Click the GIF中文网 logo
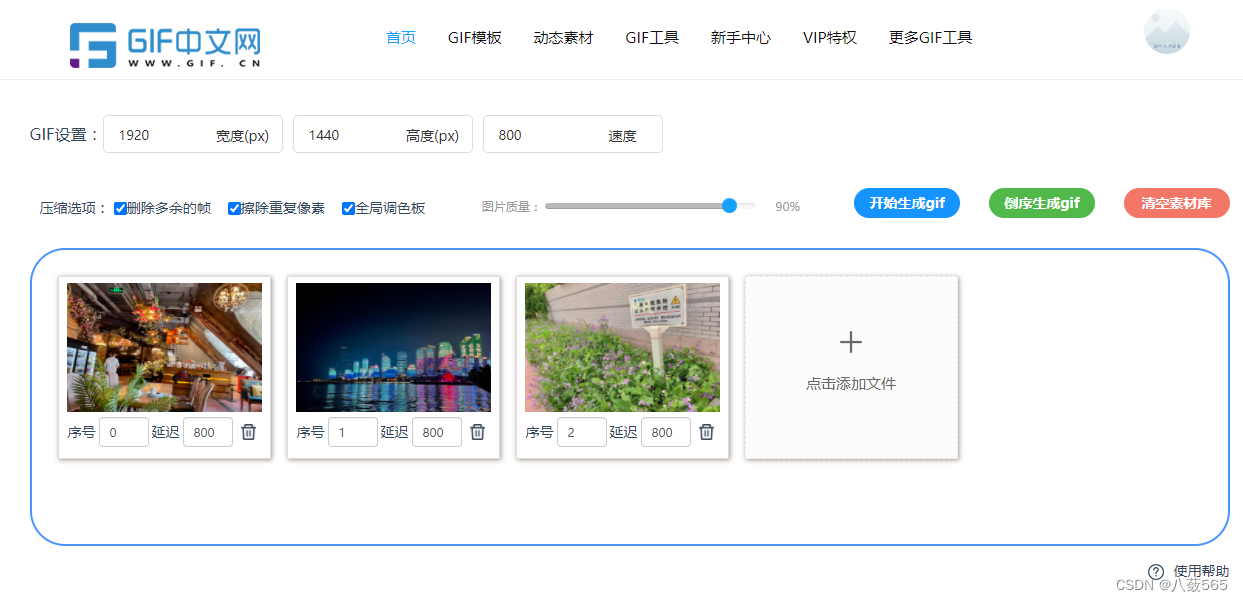Viewport: 1243px width, 602px height. [165, 45]
